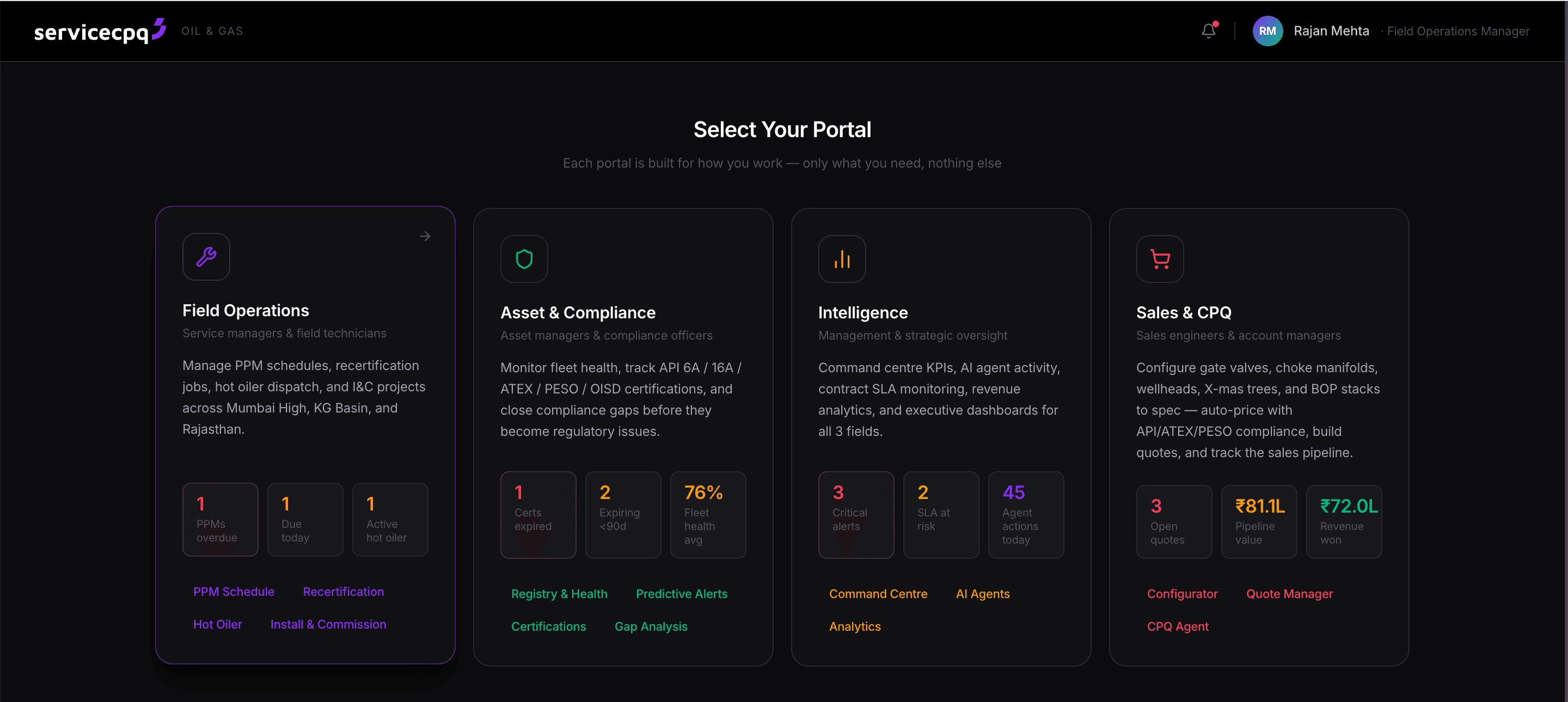Launch the Configurator link

[x=1182, y=594]
